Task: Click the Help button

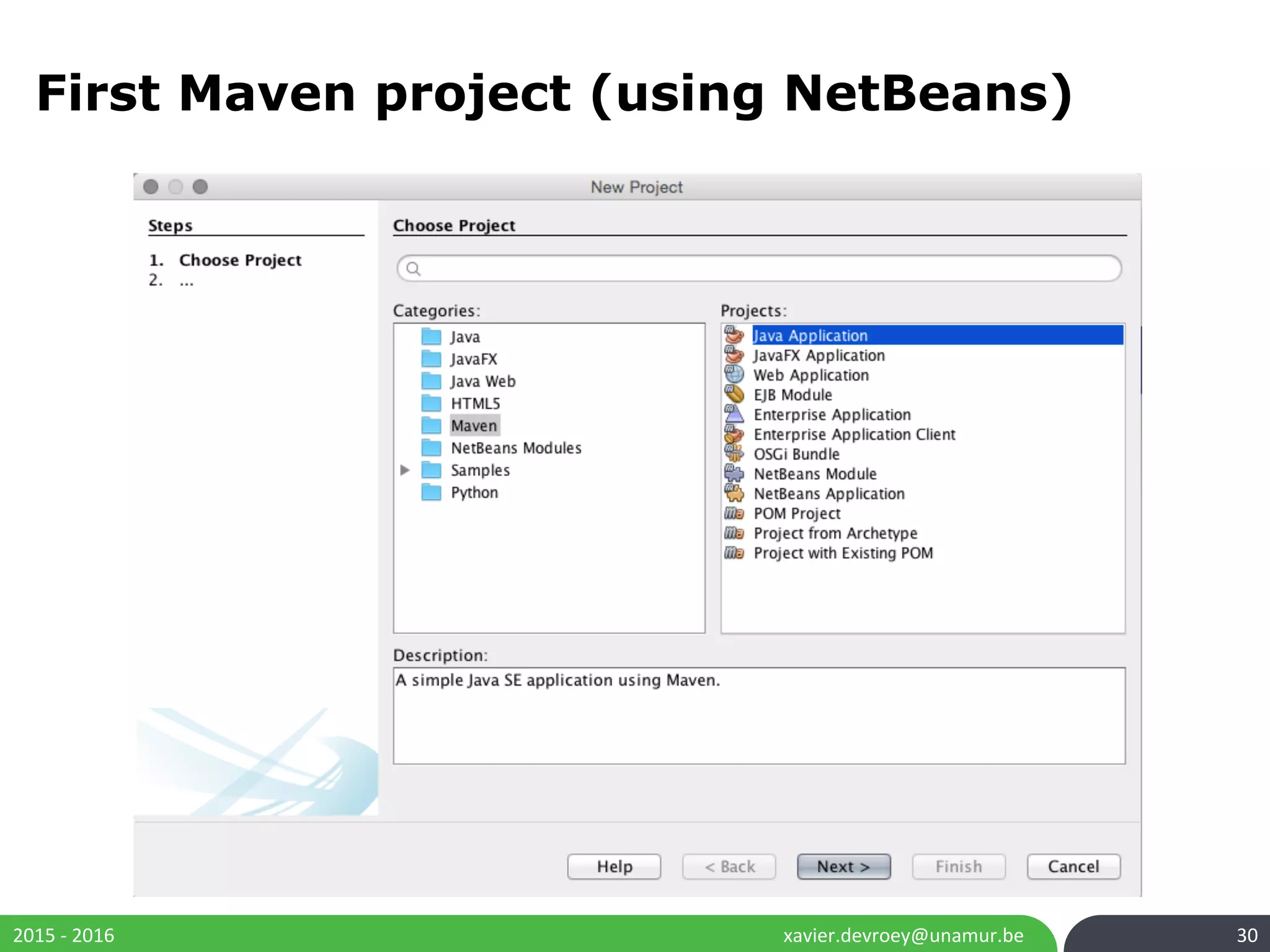Action: [614, 866]
